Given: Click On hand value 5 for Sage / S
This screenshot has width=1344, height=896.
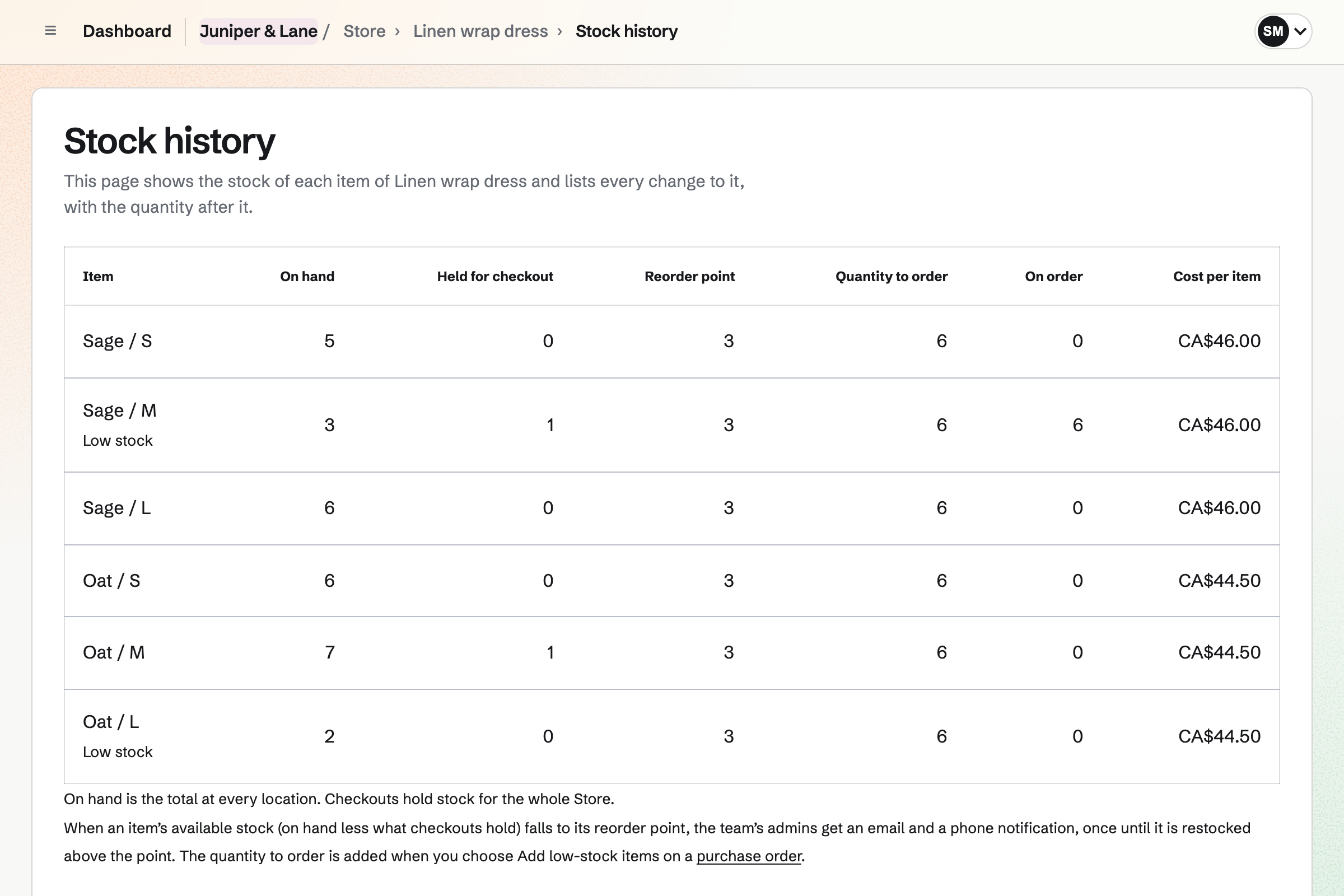Looking at the screenshot, I should tap(329, 341).
